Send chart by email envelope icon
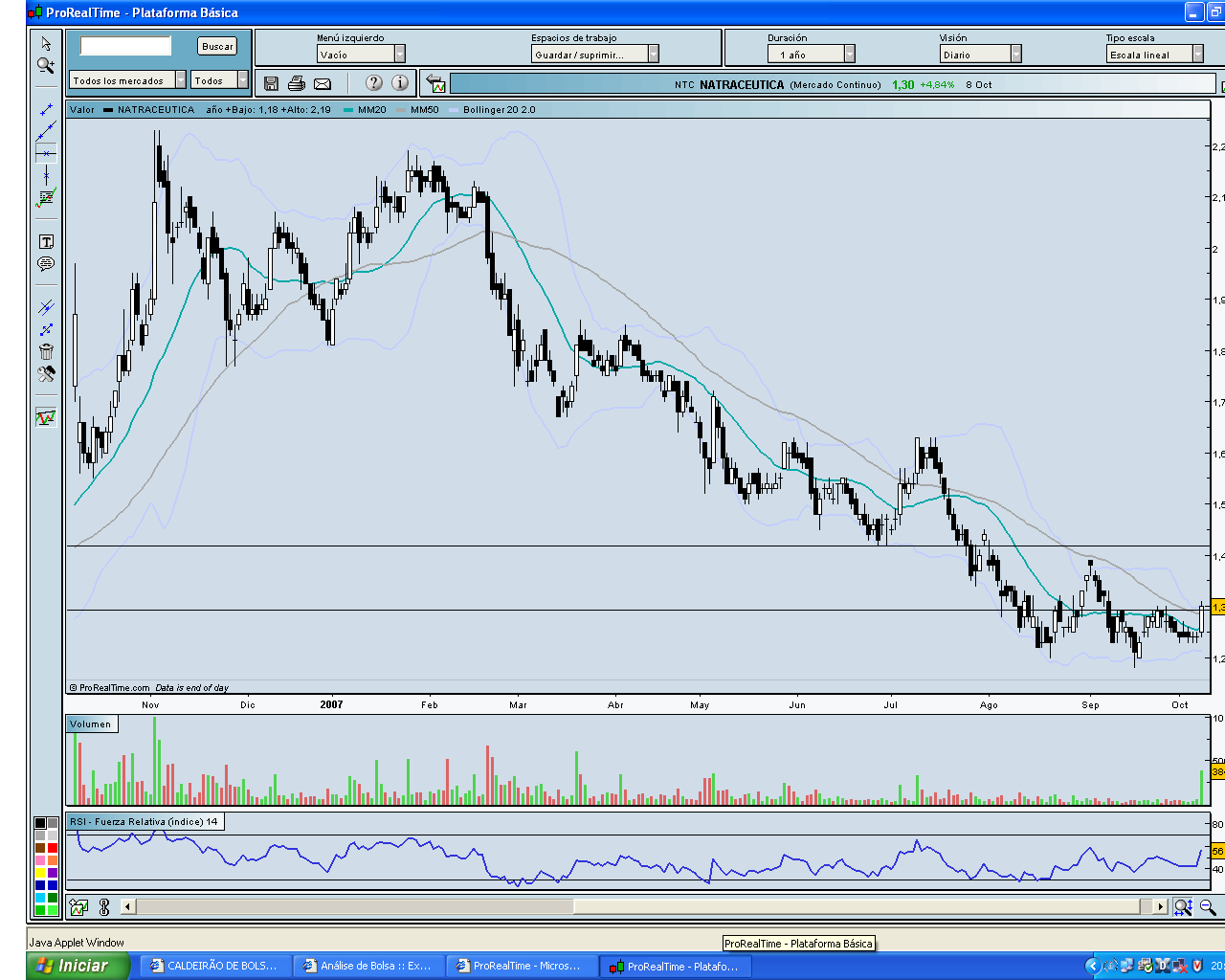This screenshot has height=980, width=1225. [323, 84]
